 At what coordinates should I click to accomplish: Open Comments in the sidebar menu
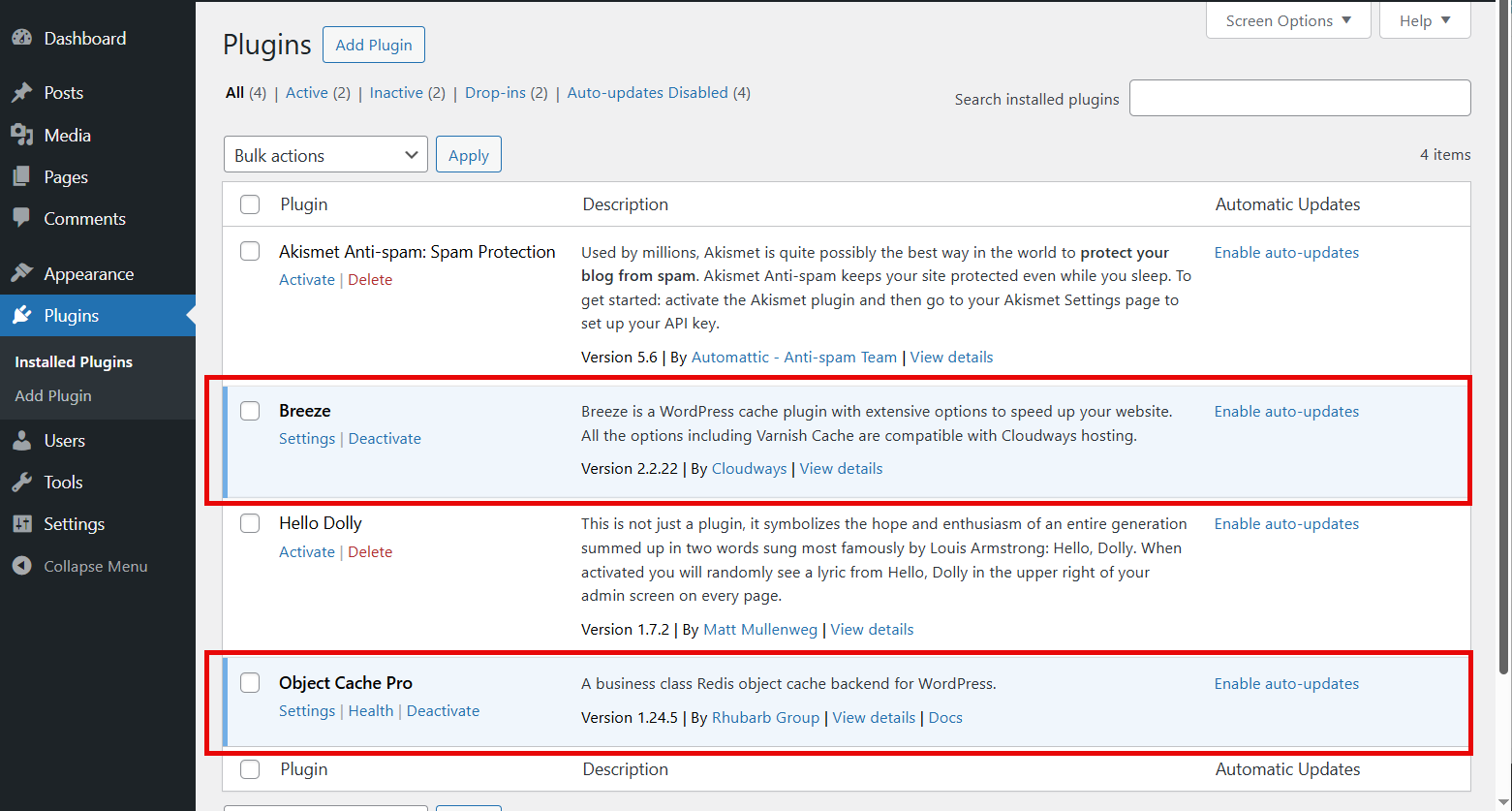point(85,219)
